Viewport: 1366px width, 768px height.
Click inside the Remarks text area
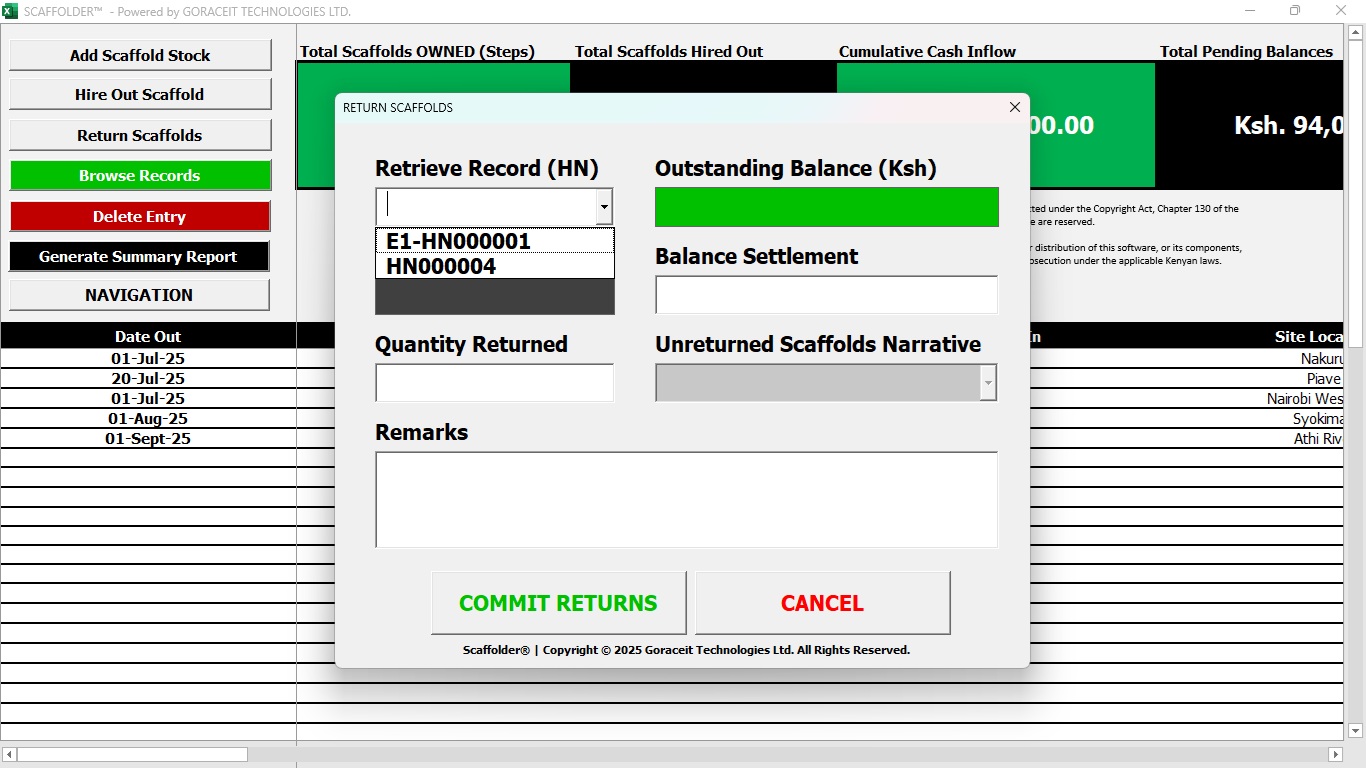click(x=686, y=499)
